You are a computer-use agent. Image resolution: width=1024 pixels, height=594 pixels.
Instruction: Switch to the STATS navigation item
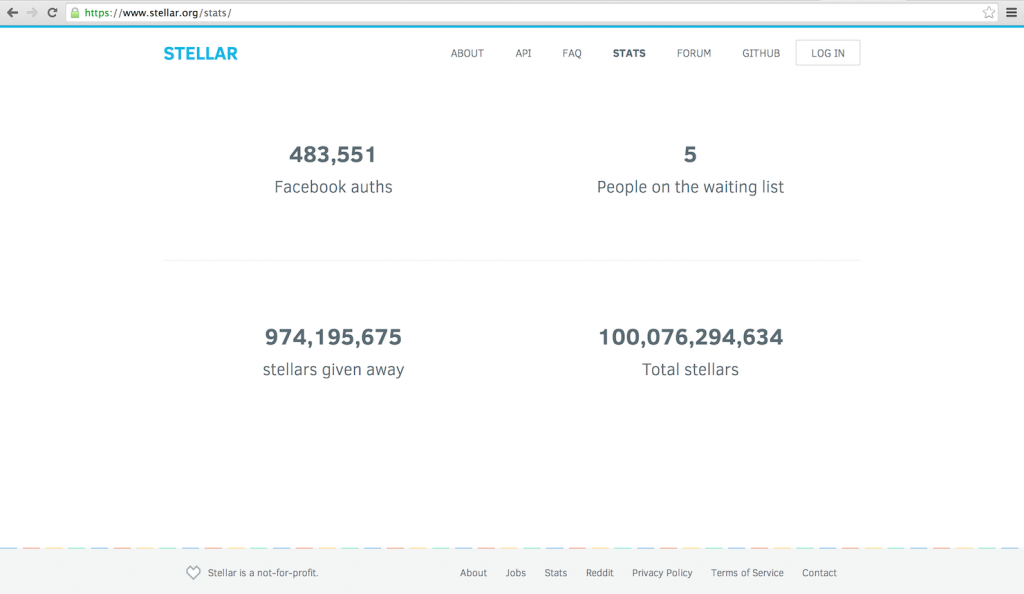[629, 53]
